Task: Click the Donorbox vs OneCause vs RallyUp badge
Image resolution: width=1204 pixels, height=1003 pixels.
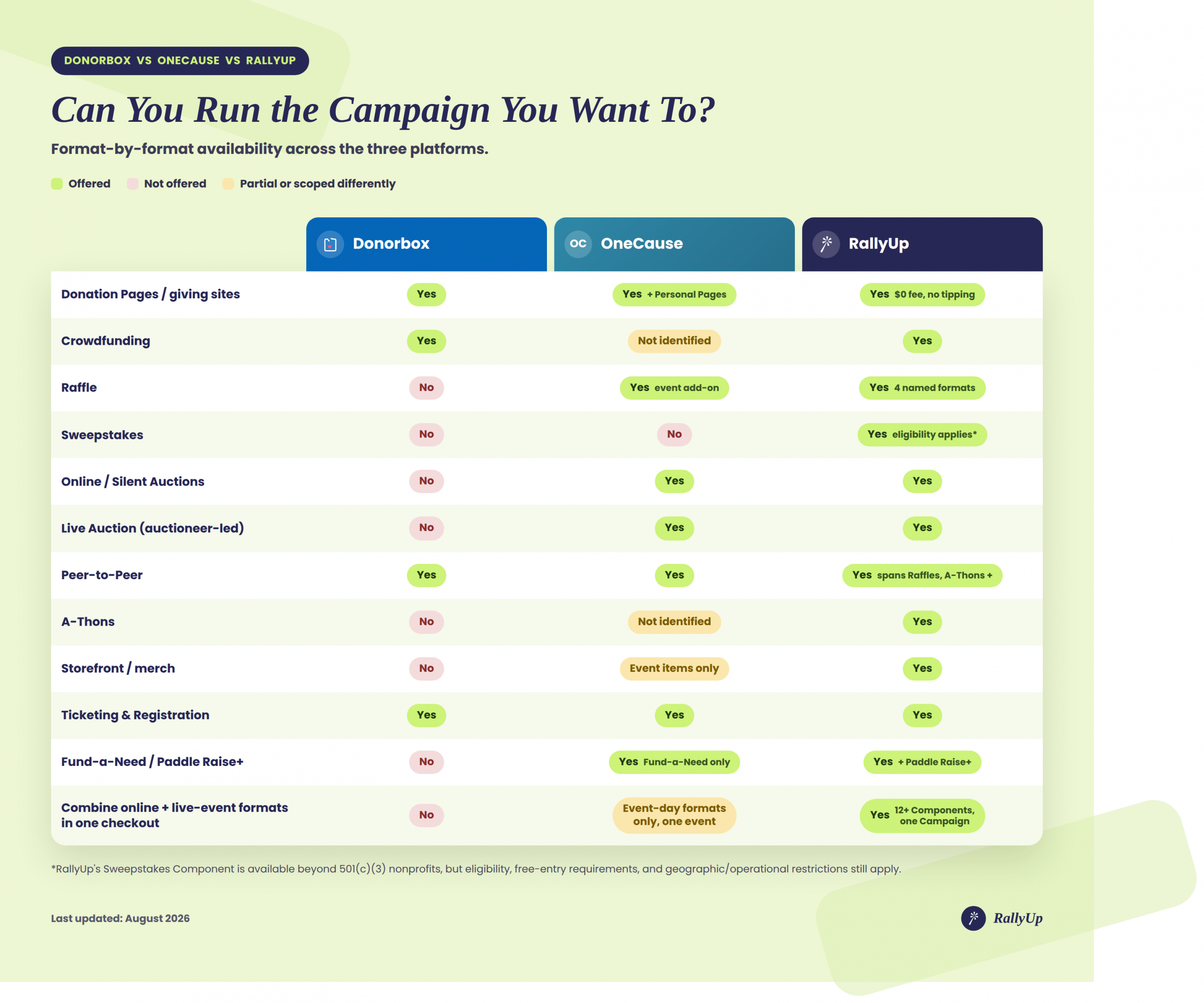Action: point(180,61)
